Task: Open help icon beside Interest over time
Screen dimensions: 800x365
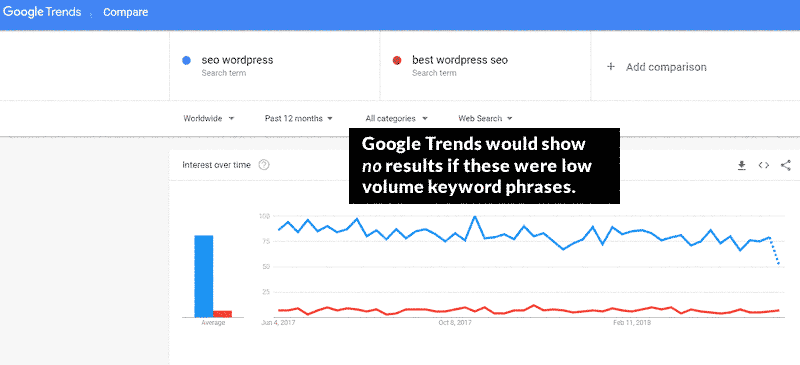Action: pos(264,165)
